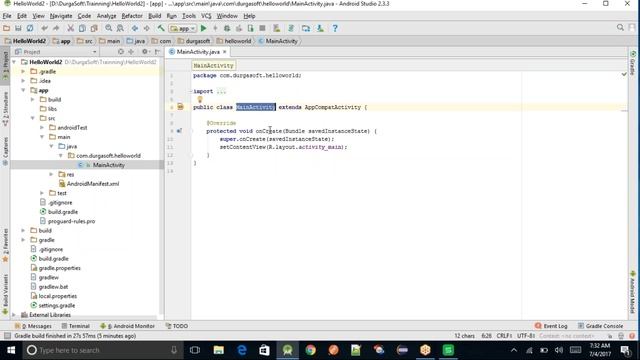The width and height of the screenshot is (640, 360).
Task: Open the Structure side panel tab
Action: [x=5, y=108]
